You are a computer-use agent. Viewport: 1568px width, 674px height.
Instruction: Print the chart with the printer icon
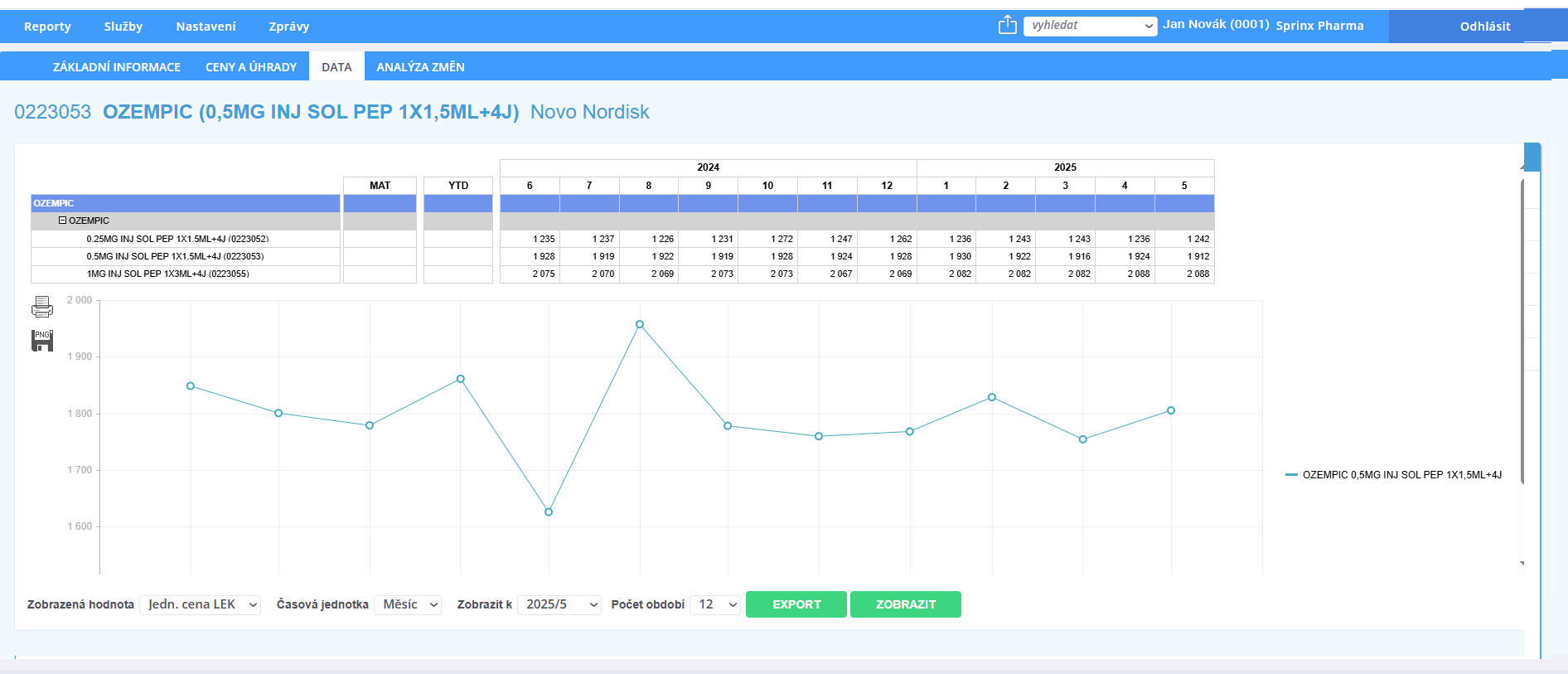point(42,307)
